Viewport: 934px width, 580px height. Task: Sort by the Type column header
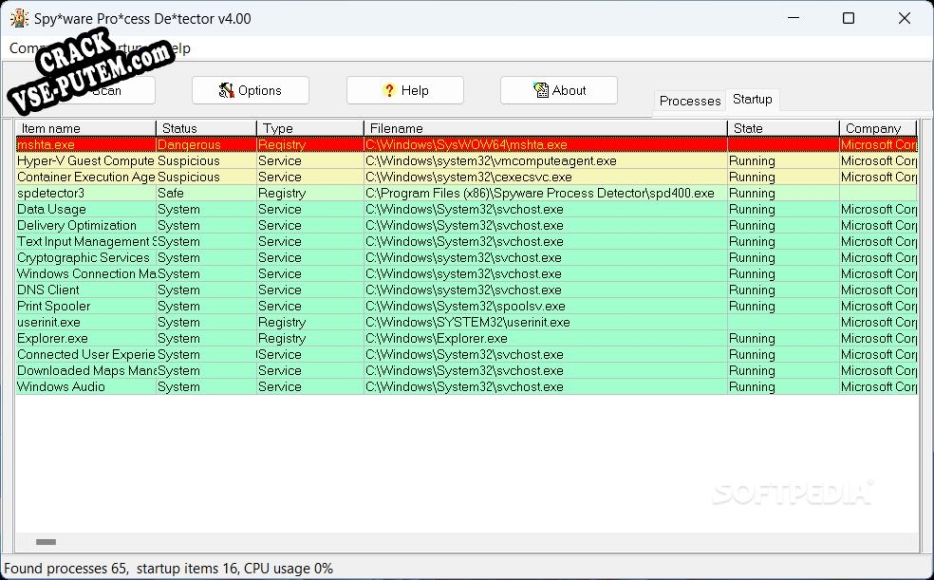(x=310, y=128)
